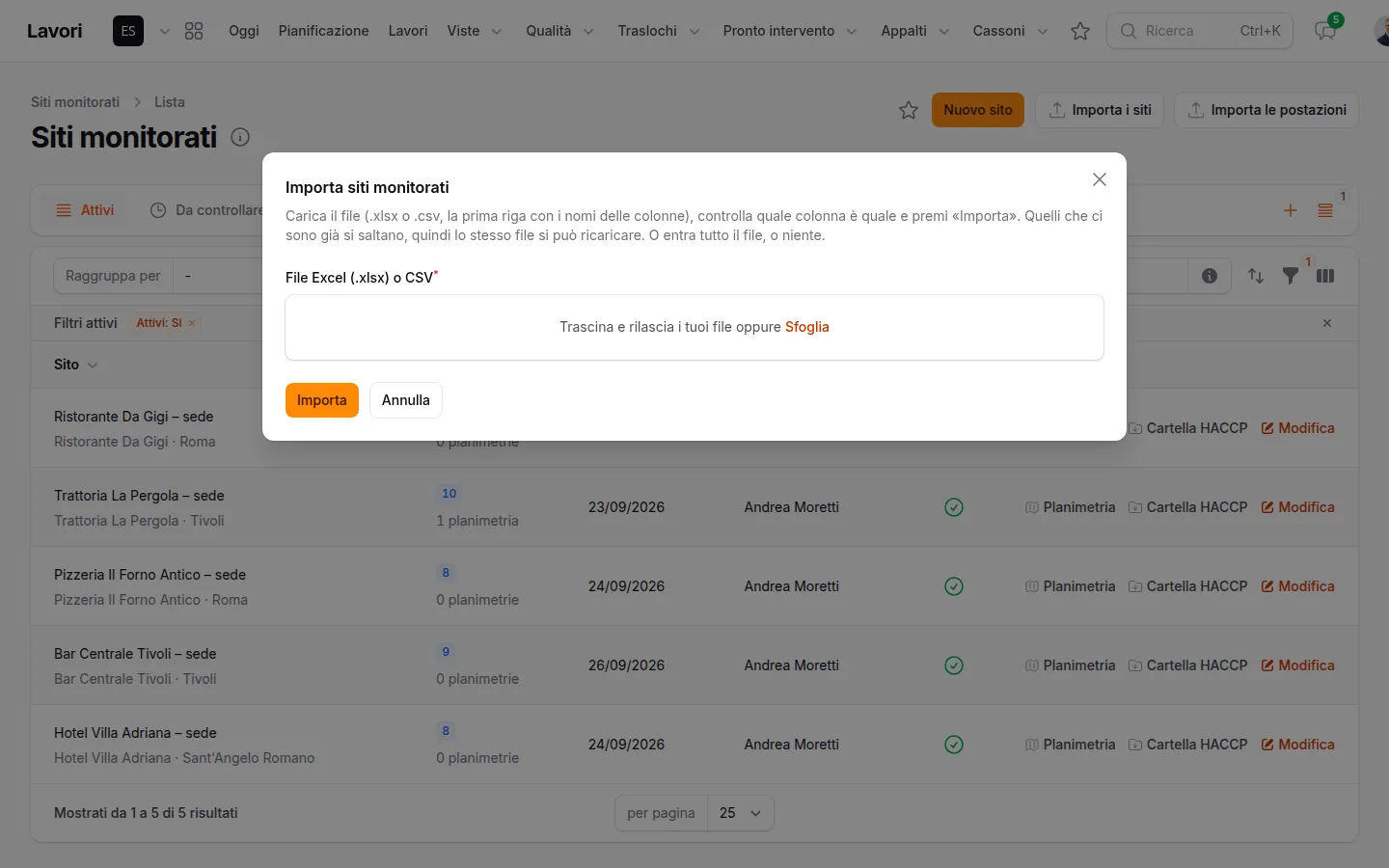Open Cartella HACCP for Ristorante Da Gigi
The width and height of the screenshot is (1389, 868).
(1188, 428)
